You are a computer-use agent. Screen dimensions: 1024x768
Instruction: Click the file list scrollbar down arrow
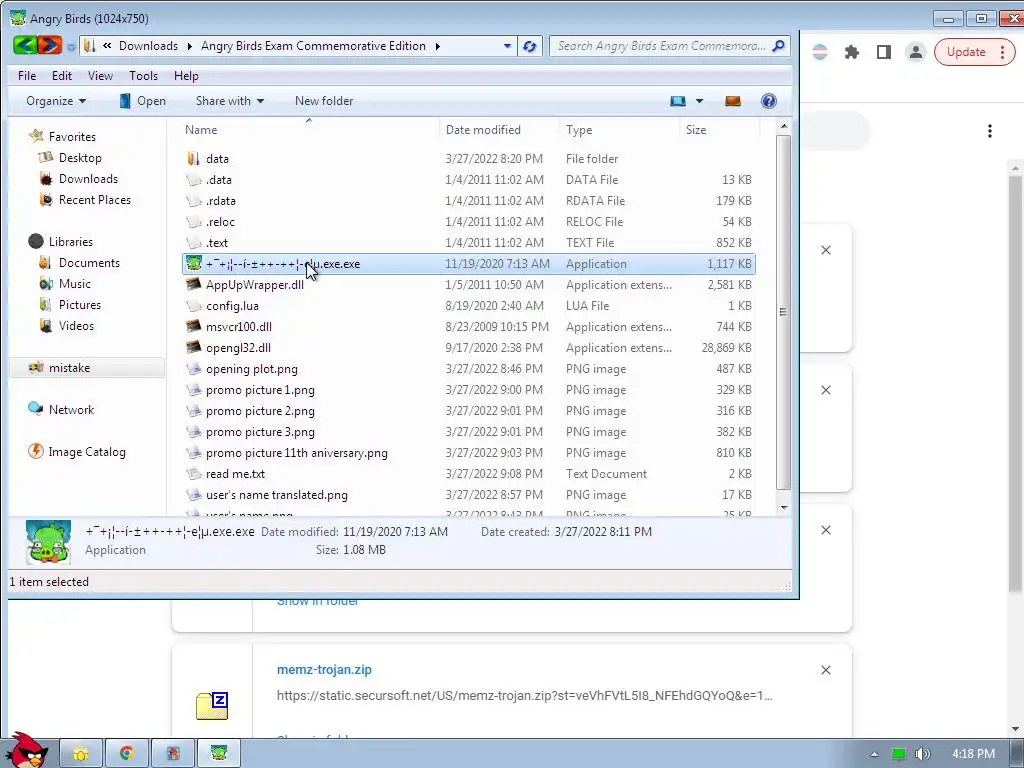(x=784, y=507)
